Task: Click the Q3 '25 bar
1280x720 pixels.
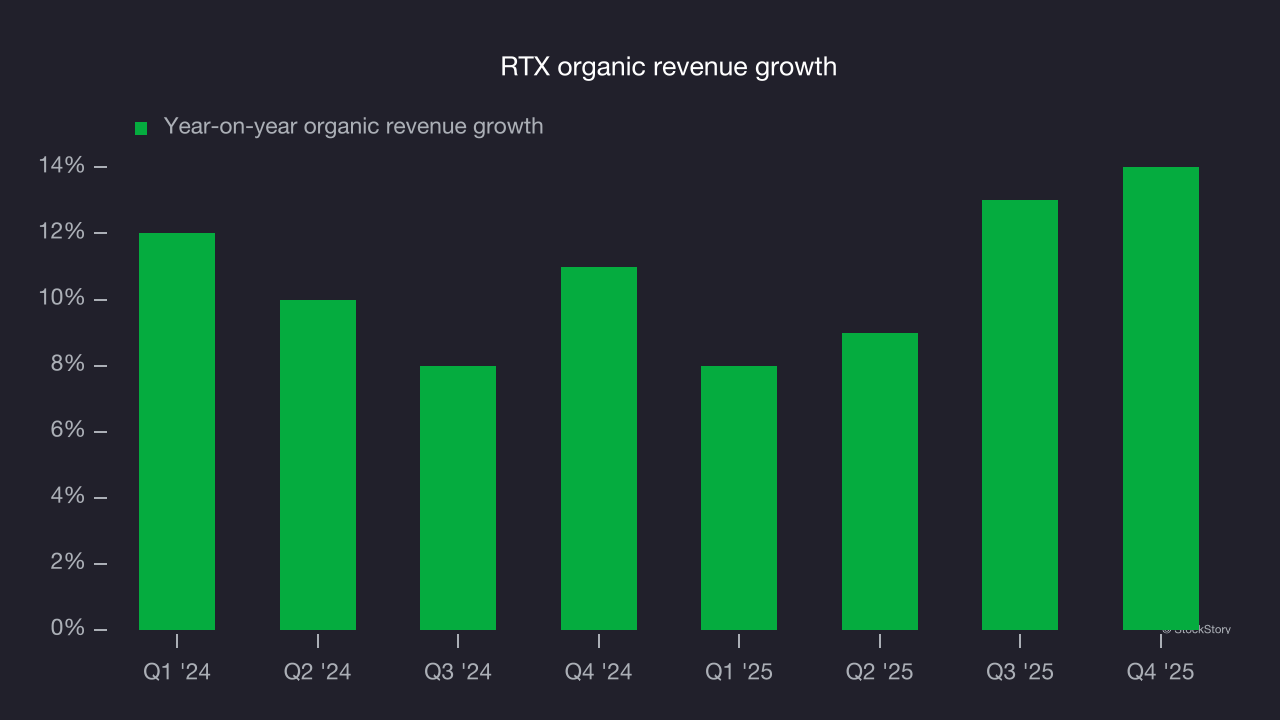Action: [1020, 415]
